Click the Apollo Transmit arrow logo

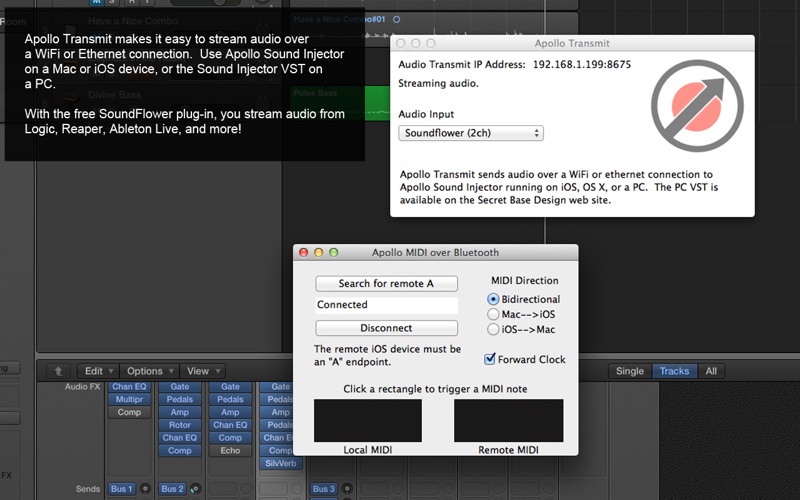pos(697,106)
